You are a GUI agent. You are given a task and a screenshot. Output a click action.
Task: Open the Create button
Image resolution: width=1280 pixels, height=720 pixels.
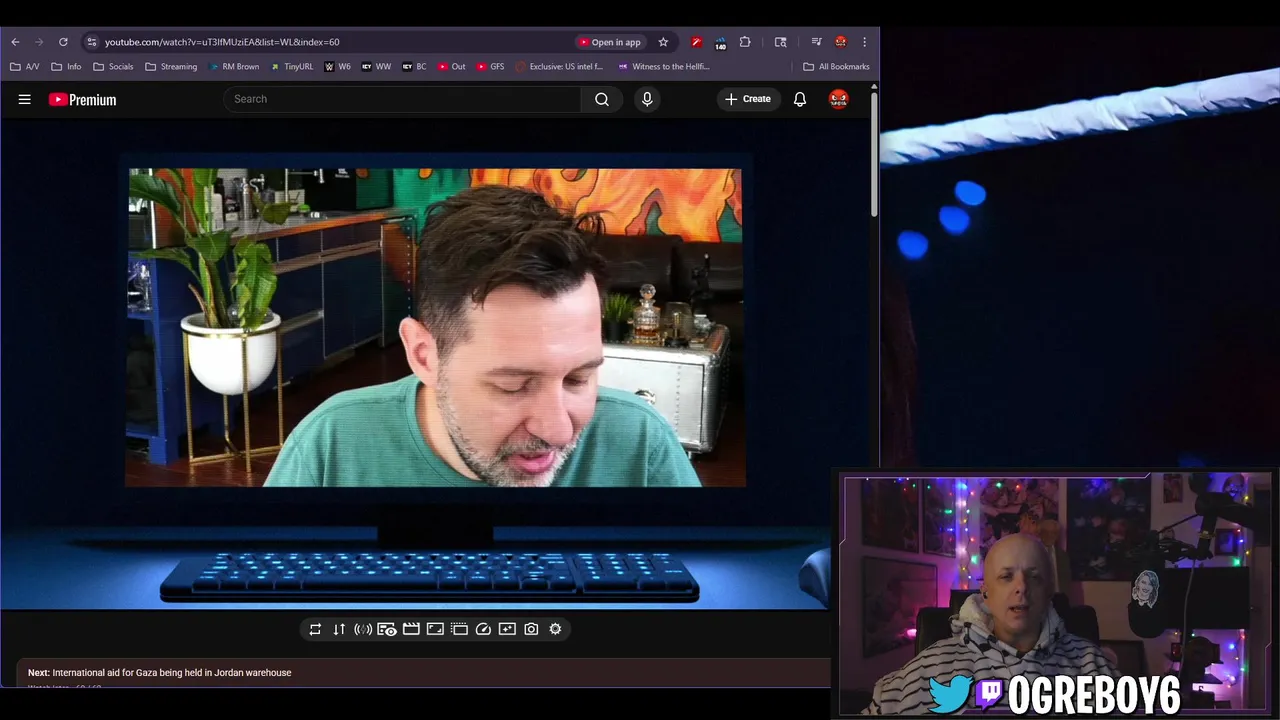click(748, 99)
